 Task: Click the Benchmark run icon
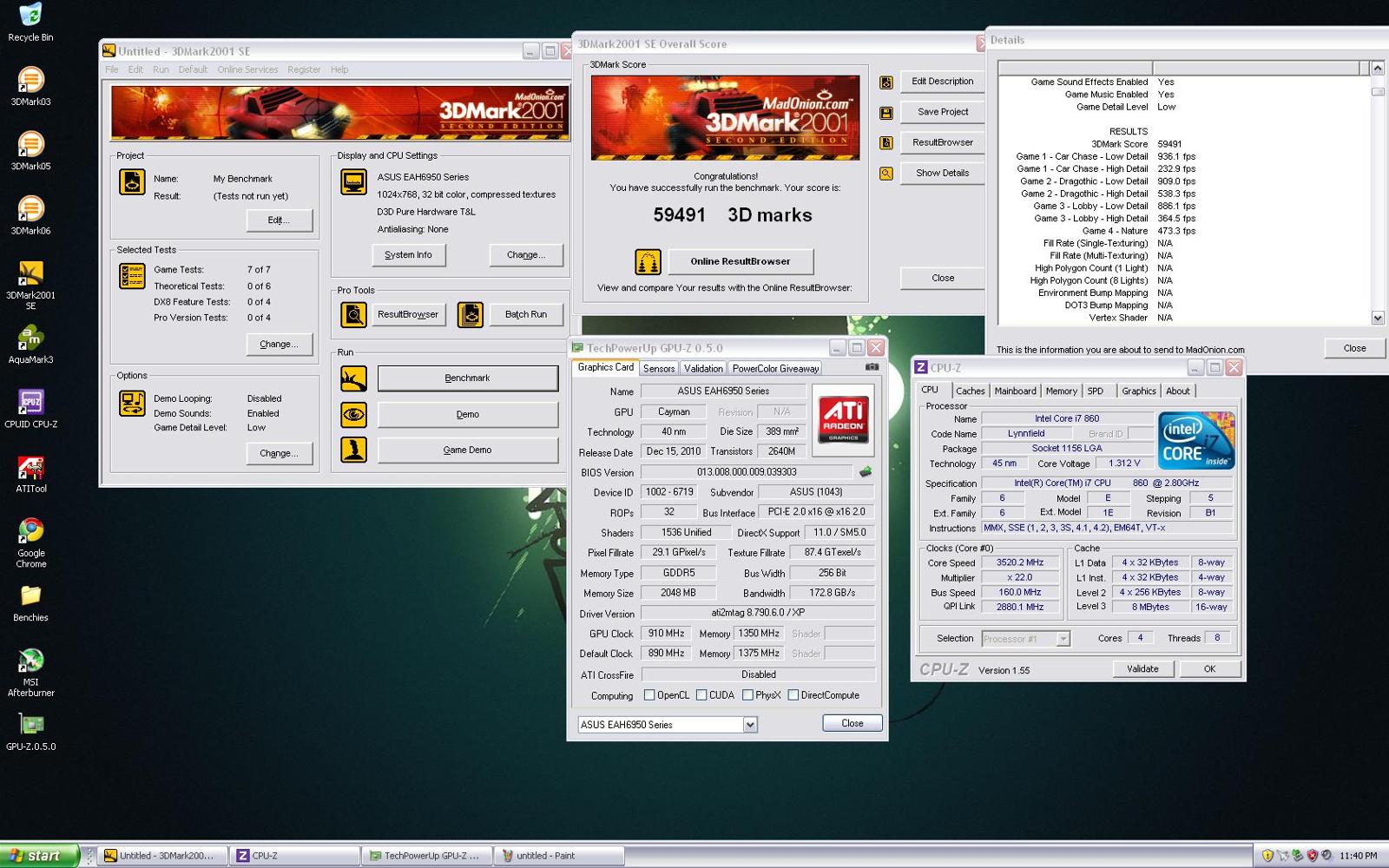353,378
